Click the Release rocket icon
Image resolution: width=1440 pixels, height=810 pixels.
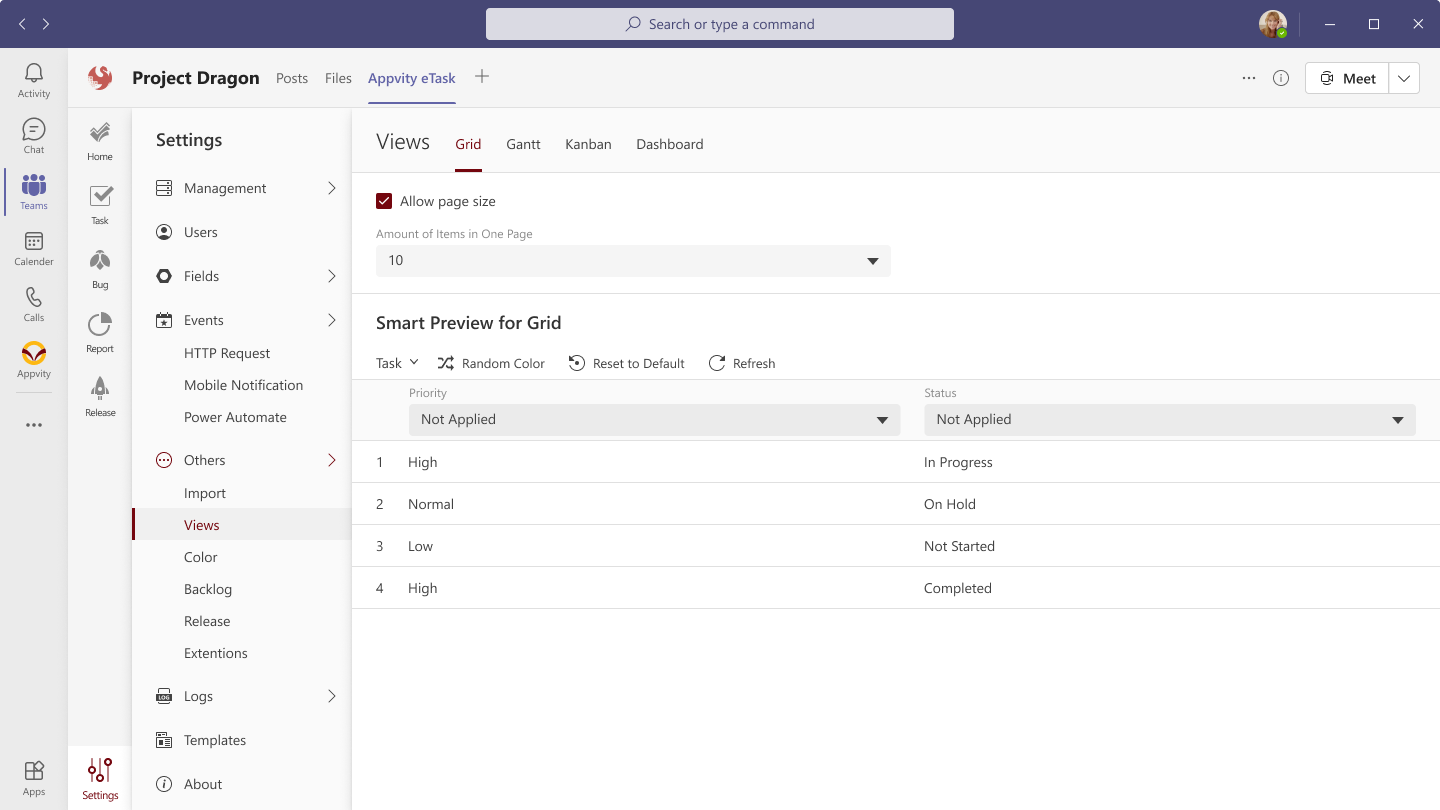[100, 389]
